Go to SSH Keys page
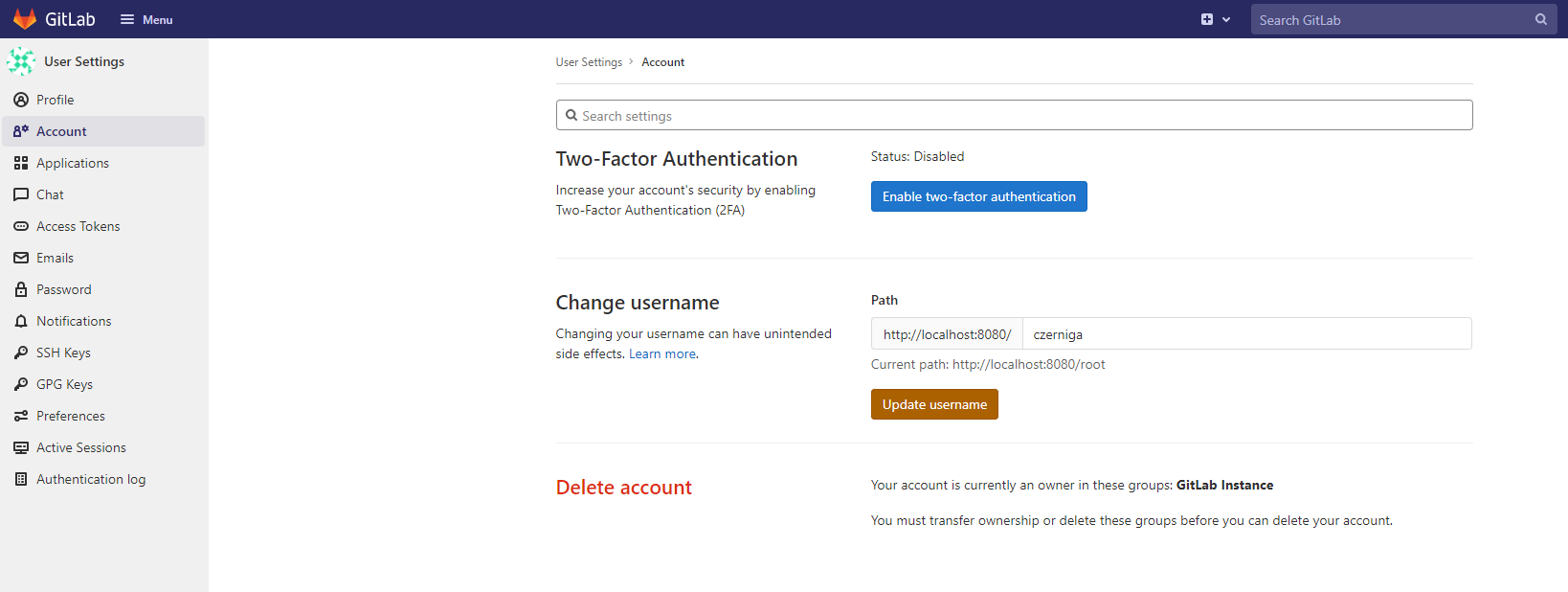Image resolution: width=1568 pixels, height=592 pixels. pos(103,353)
